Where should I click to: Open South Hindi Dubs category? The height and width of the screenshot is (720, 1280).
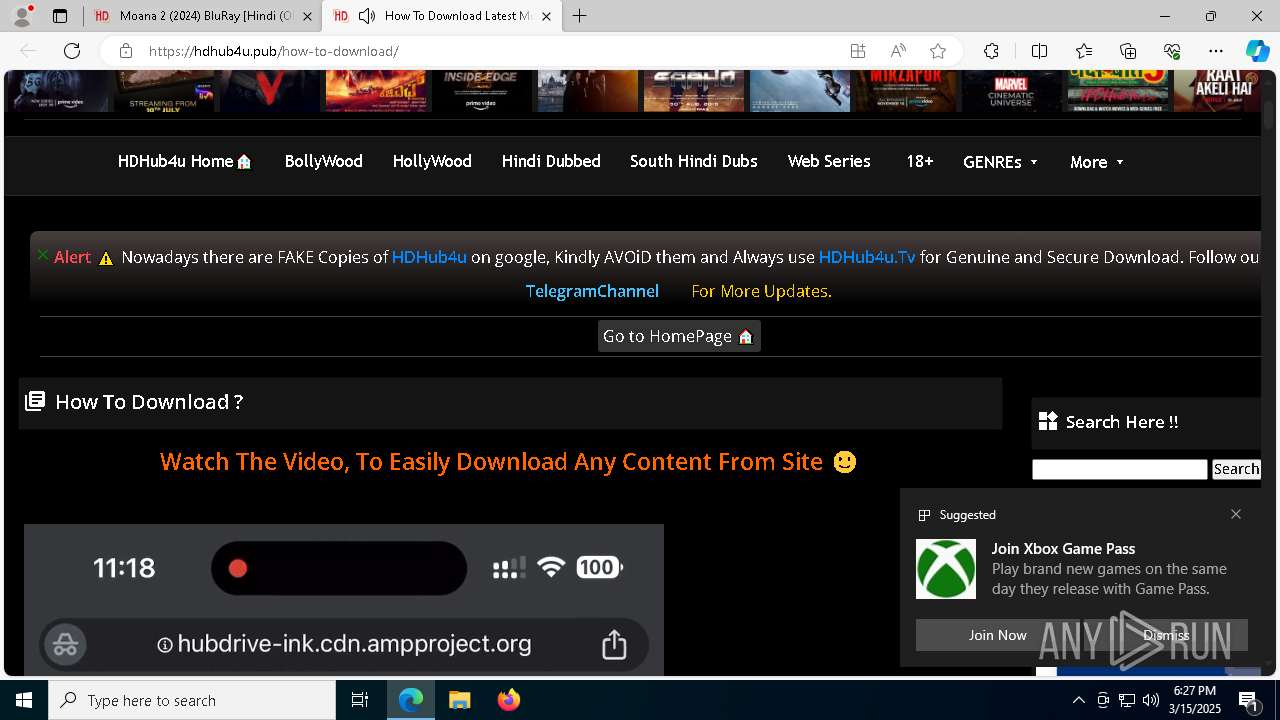click(x=693, y=161)
